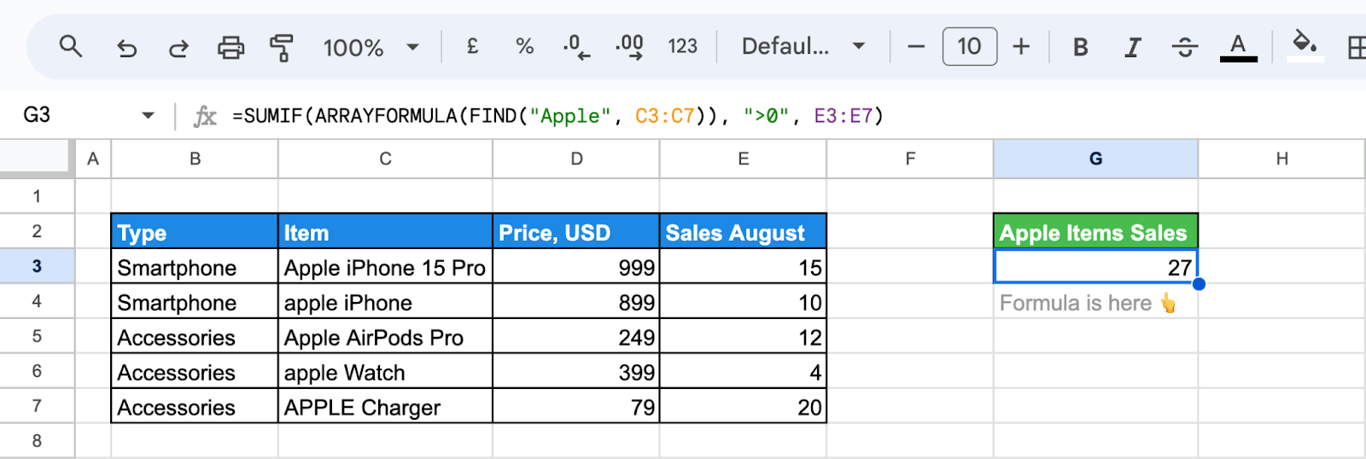Open the Default font dropdown

click(x=803, y=47)
